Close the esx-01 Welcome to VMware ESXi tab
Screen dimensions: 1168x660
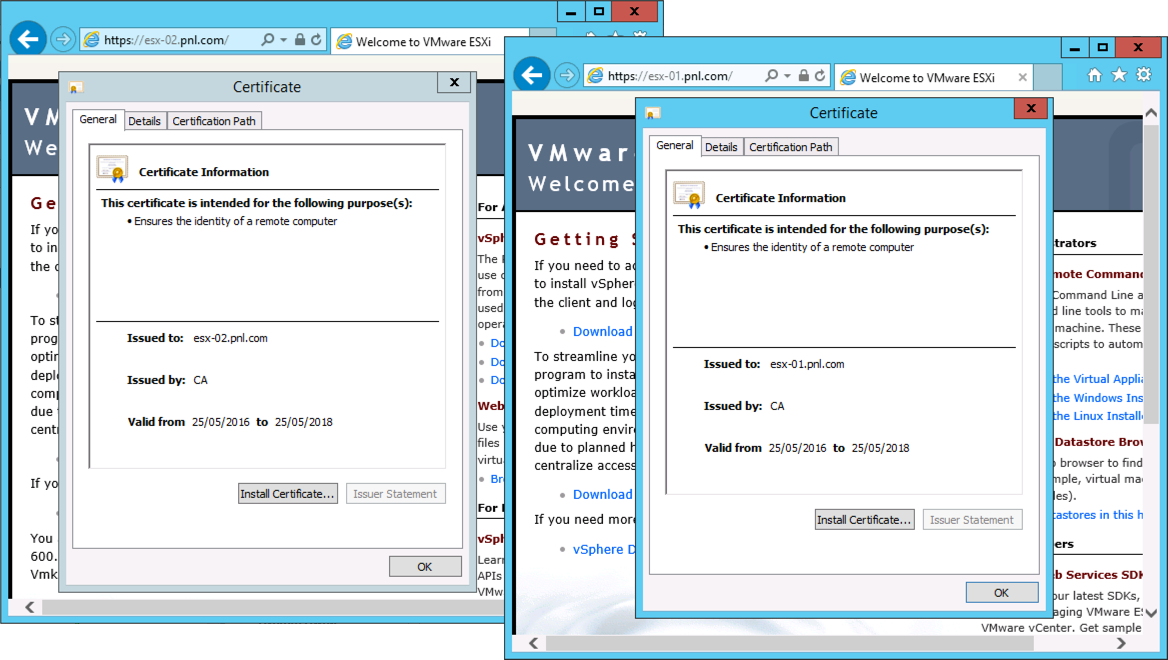1023,77
